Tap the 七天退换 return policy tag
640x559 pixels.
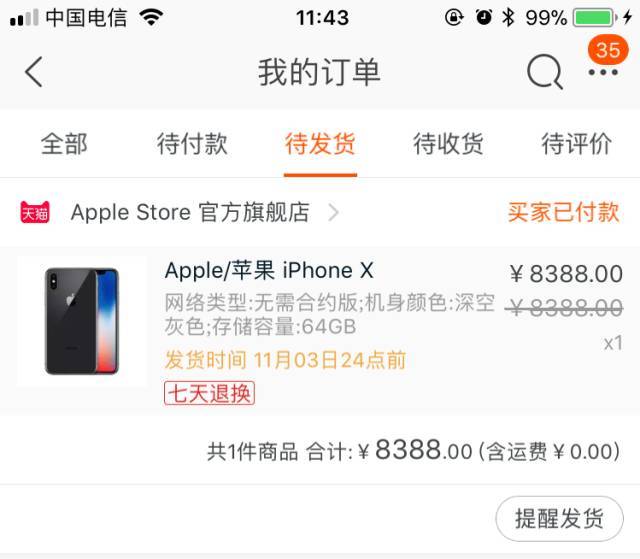209,393
